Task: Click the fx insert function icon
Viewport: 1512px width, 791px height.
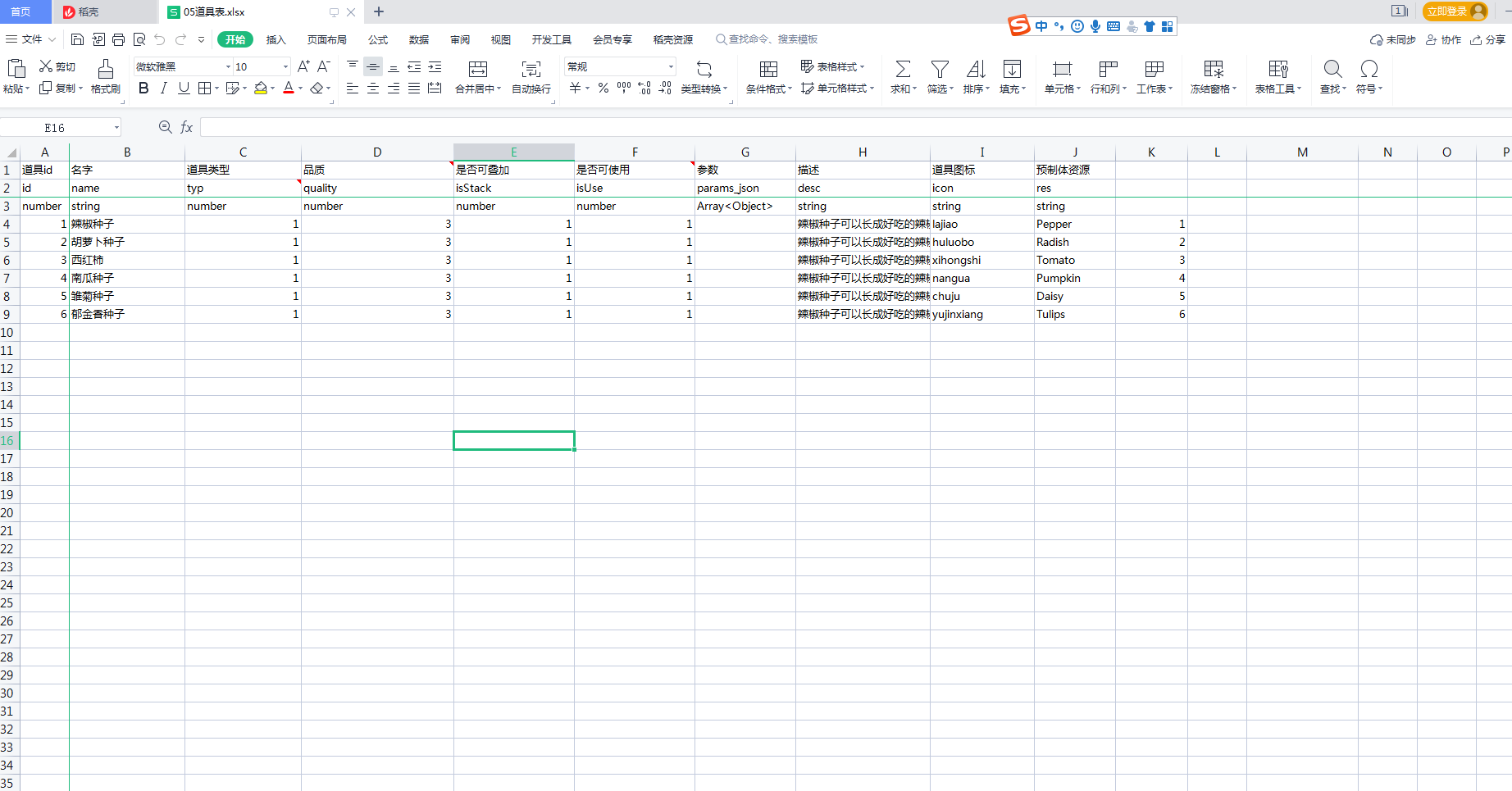Action: (187, 127)
